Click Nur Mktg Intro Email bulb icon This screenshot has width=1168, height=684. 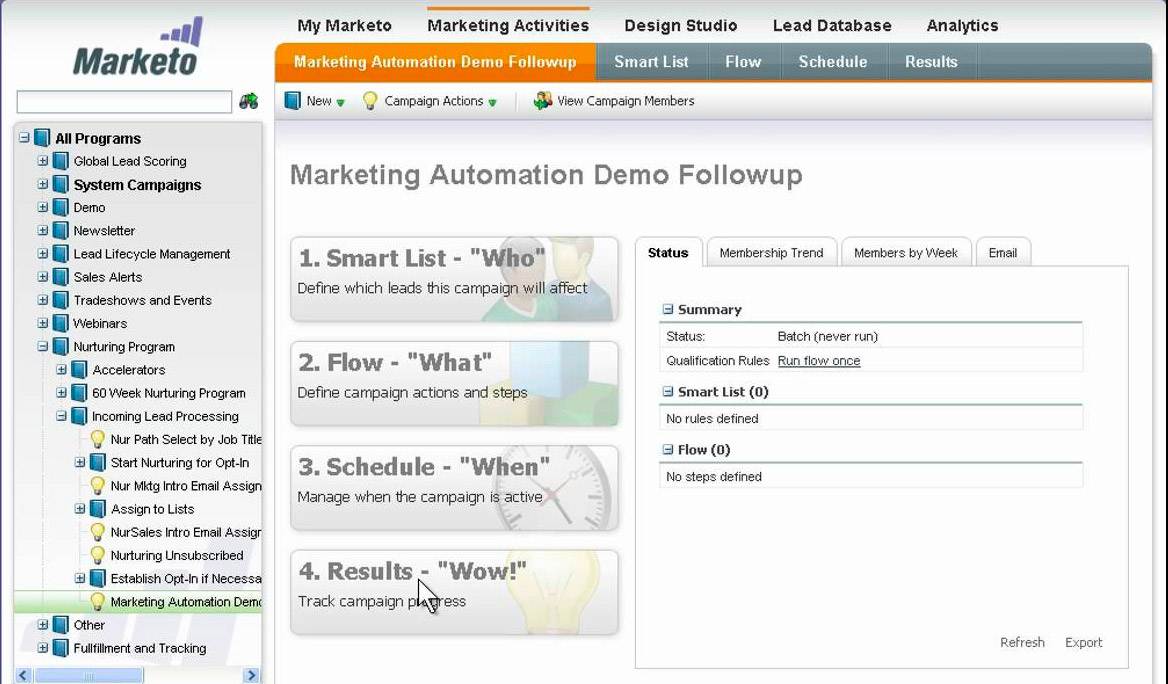98,485
